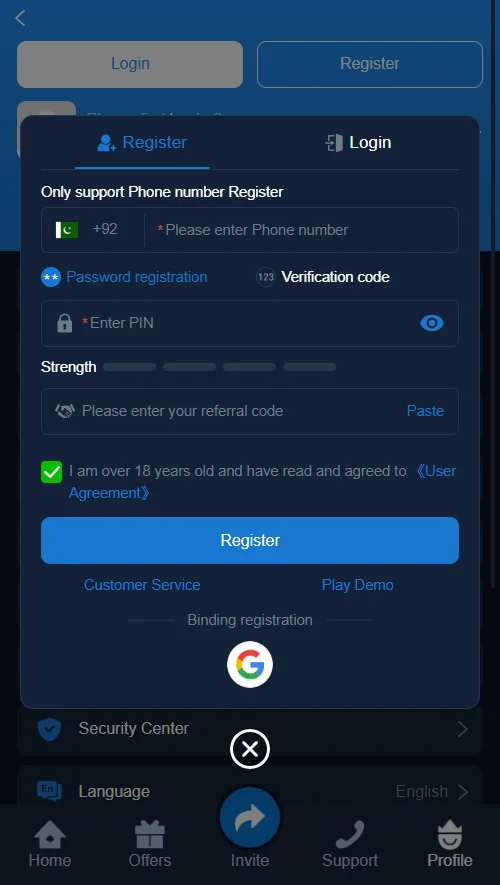The image size is (500, 885).
Task: Open Home from the bottom bar
Action: [50, 844]
